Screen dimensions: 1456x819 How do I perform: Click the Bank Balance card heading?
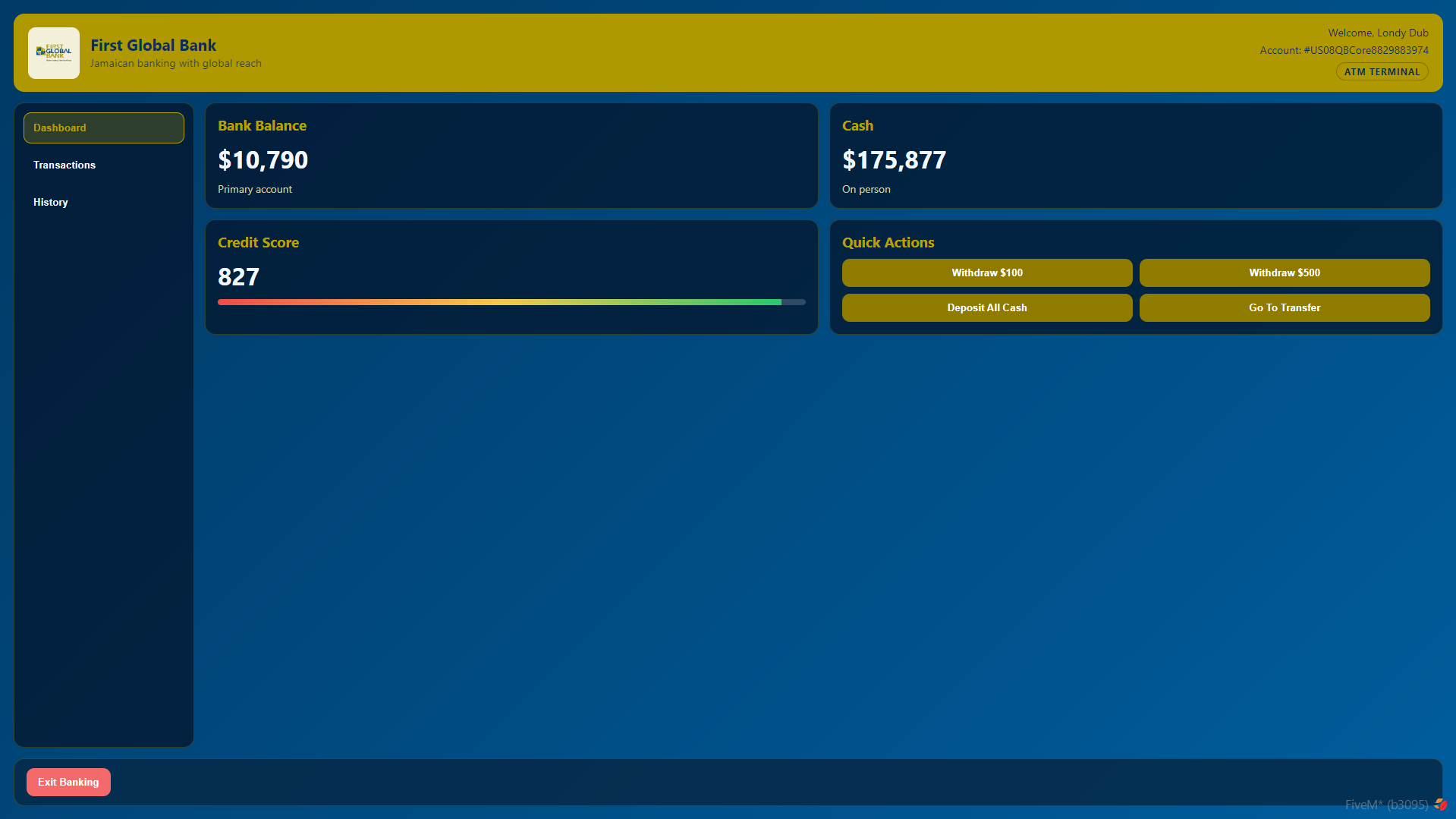tap(263, 125)
